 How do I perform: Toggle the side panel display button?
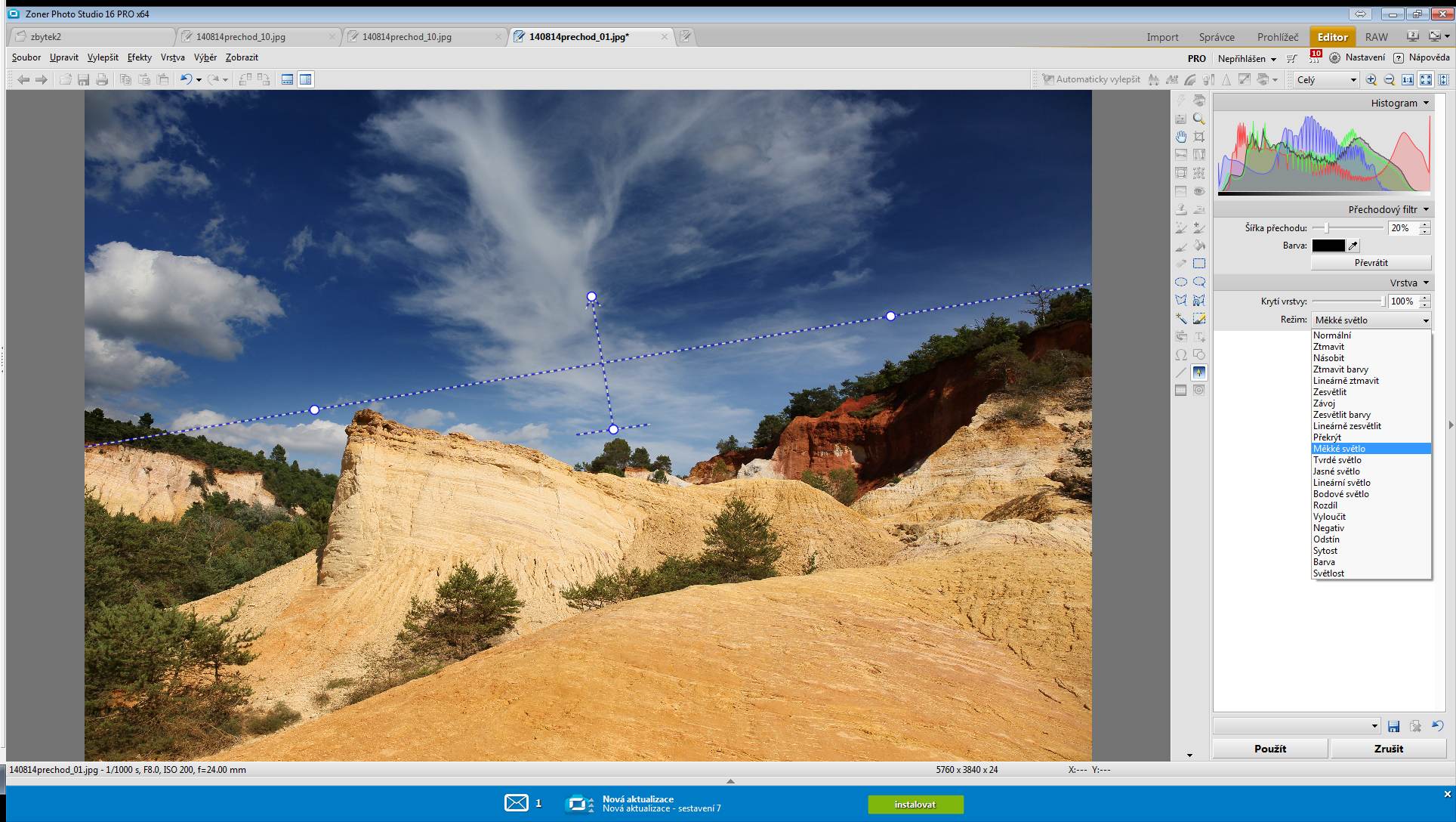click(x=306, y=79)
